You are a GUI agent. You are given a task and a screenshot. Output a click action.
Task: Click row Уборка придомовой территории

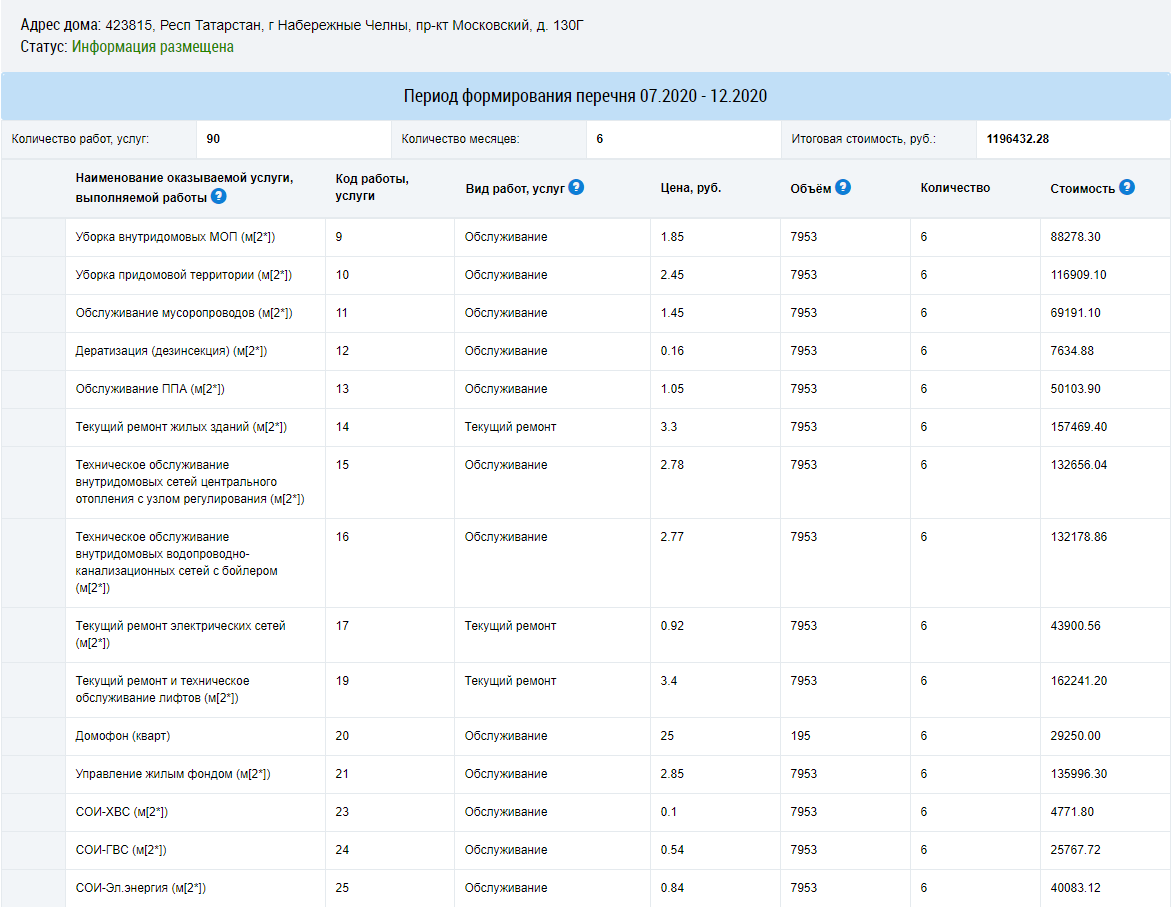tap(586, 275)
